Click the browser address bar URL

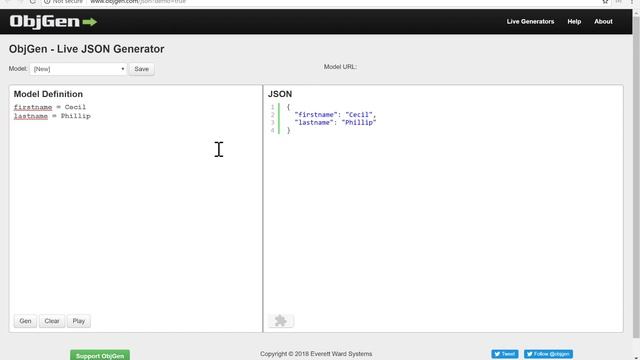pyautogui.click(x=138, y=2)
